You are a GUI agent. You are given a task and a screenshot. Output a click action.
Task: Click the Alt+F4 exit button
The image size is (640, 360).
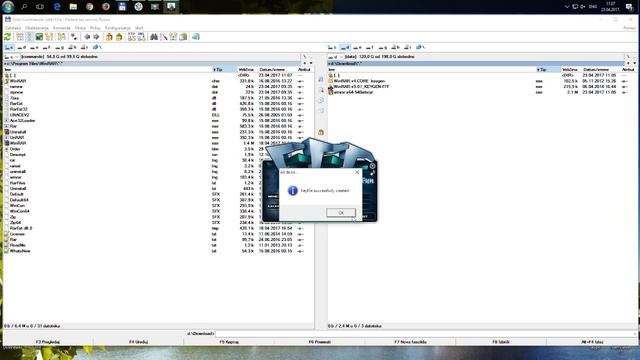[x=592, y=342]
